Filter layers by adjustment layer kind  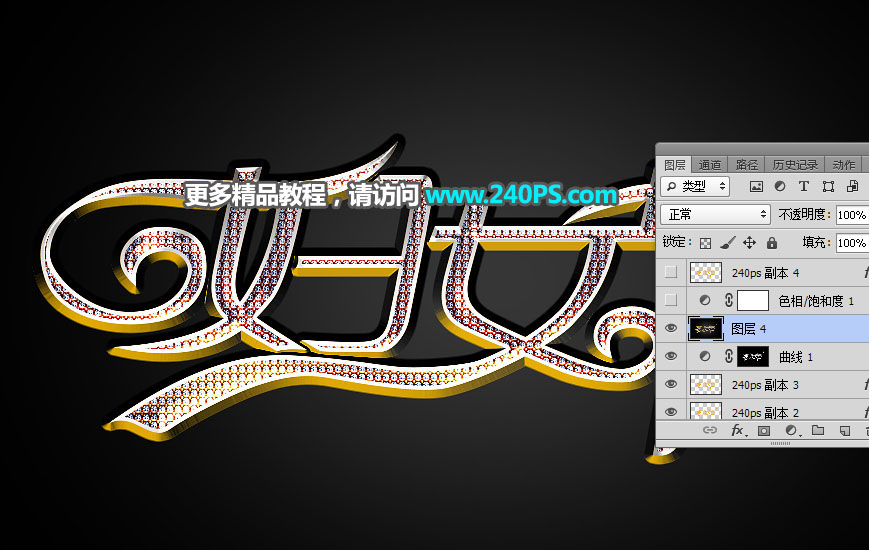tap(780, 186)
